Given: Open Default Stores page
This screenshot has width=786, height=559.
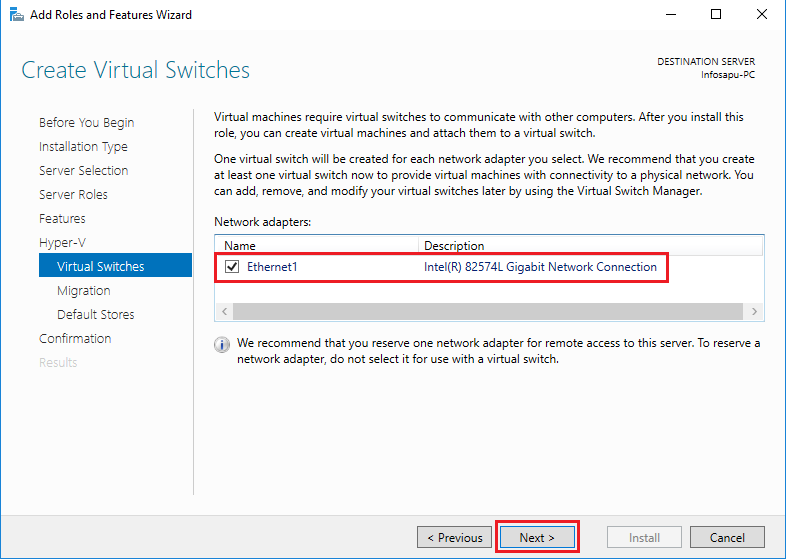Looking at the screenshot, I should click(96, 314).
